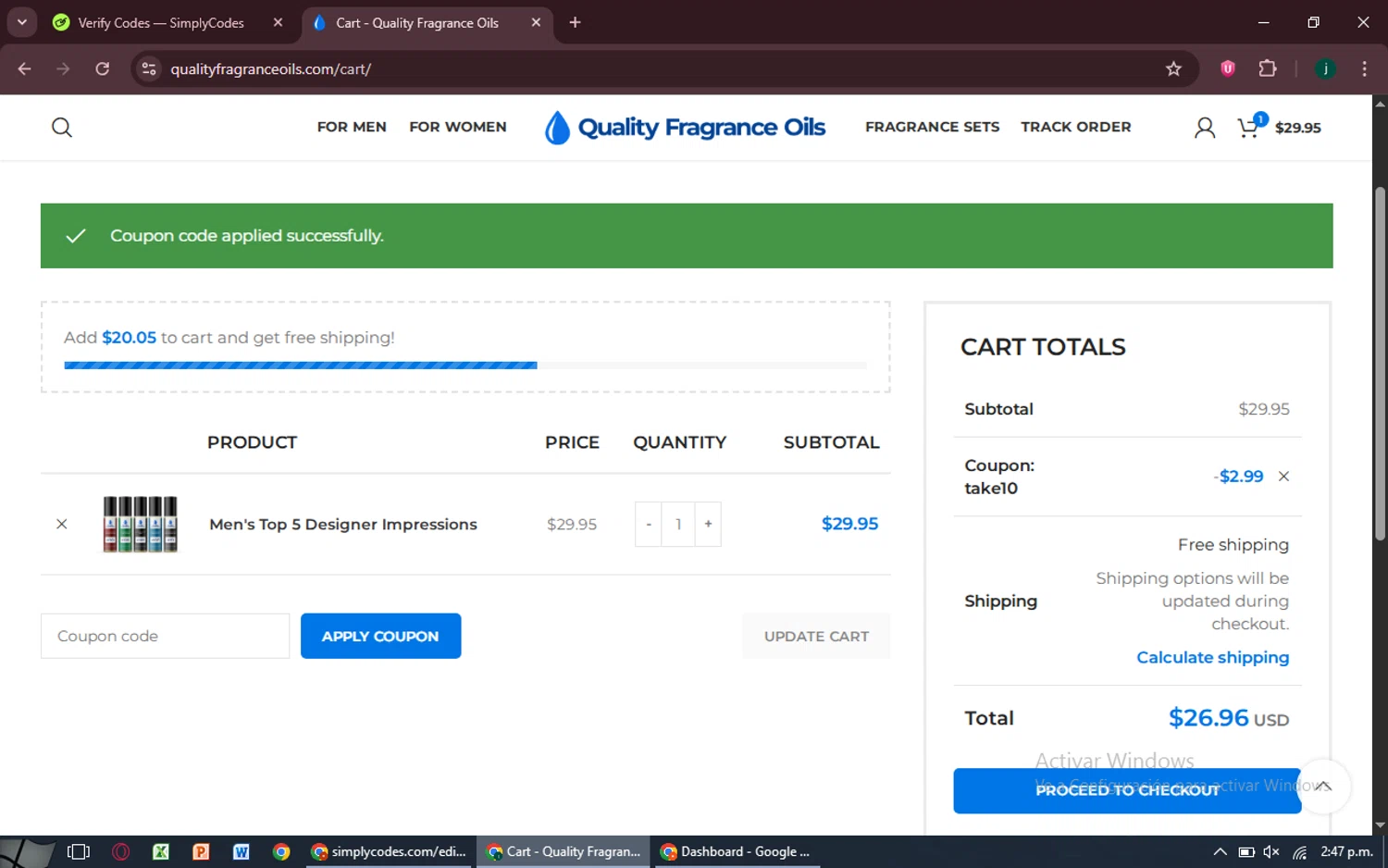This screenshot has height=868, width=1388.
Task: Open the Chrome profile avatar
Action: coord(1325,68)
